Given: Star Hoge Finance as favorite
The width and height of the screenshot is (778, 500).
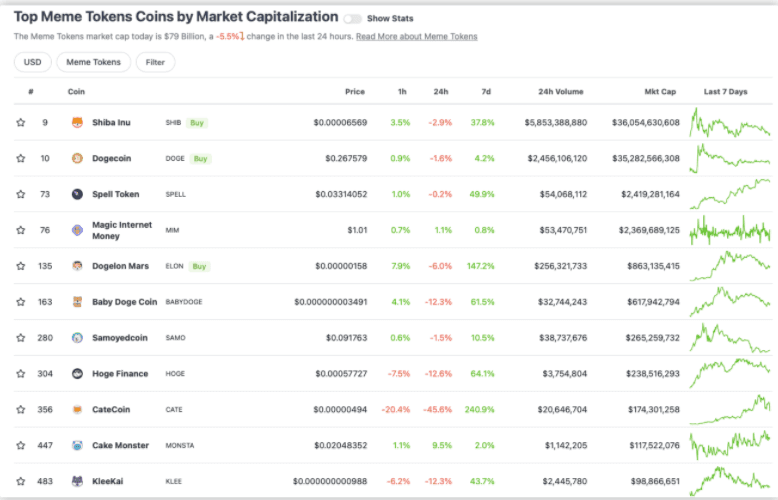Looking at the screenshot, I should [20, 374].
